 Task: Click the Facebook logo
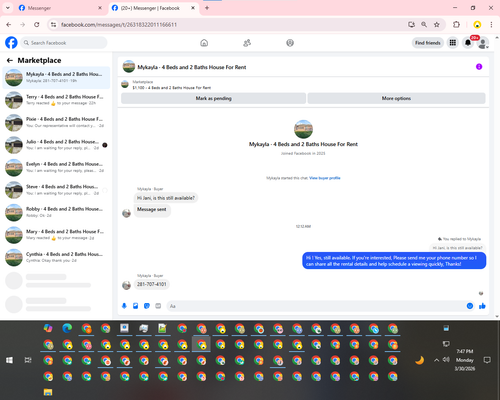(x=11, y=43)
